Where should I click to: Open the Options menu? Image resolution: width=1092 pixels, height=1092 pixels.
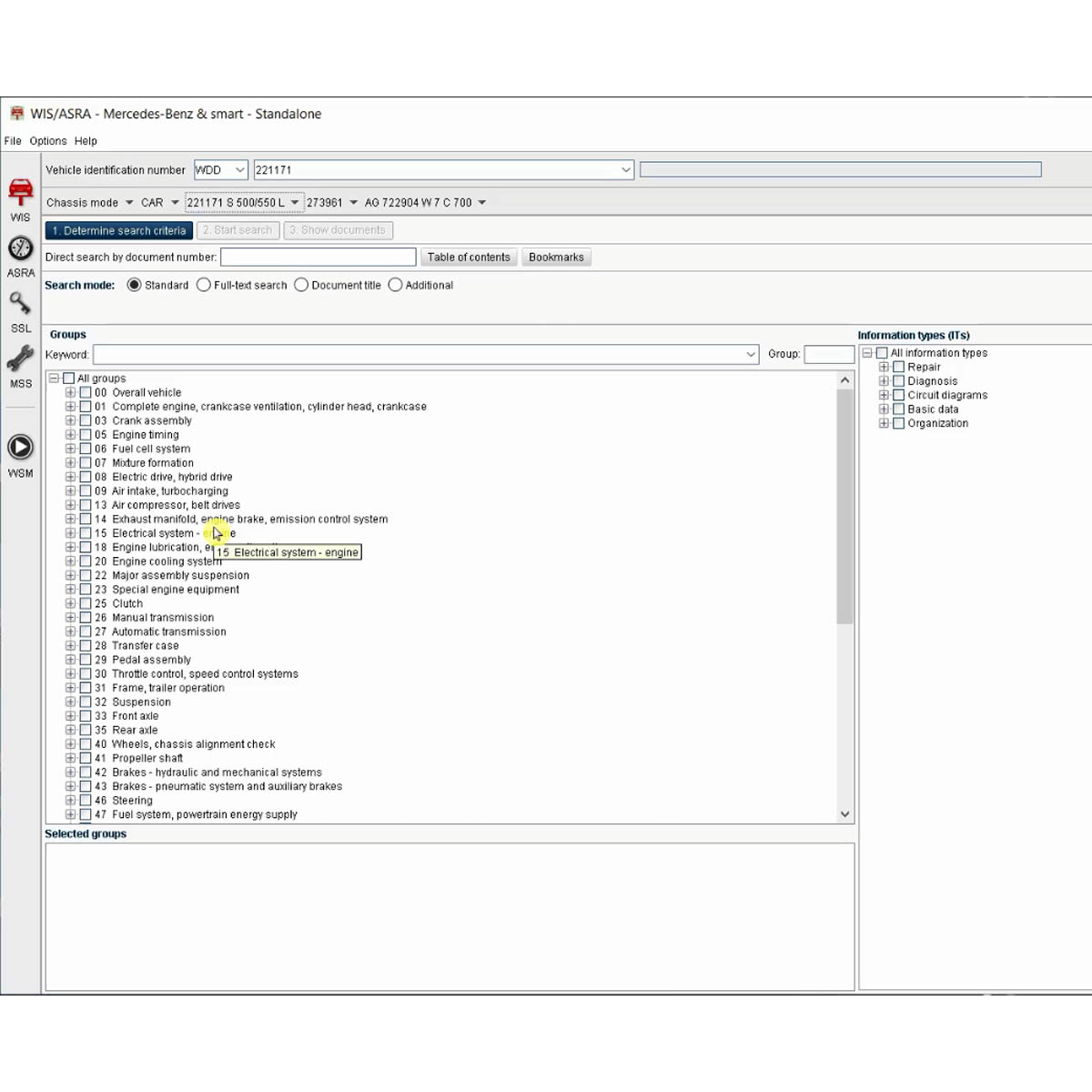[47, 141]
